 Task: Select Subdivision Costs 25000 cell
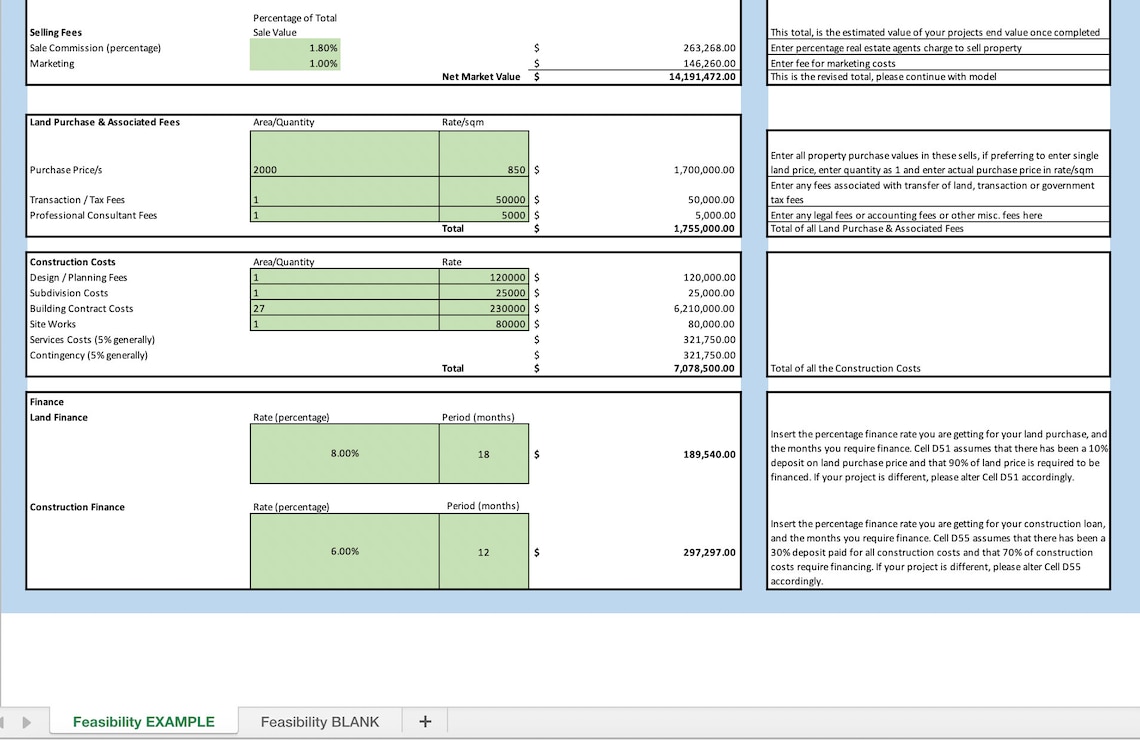point(484,292)
